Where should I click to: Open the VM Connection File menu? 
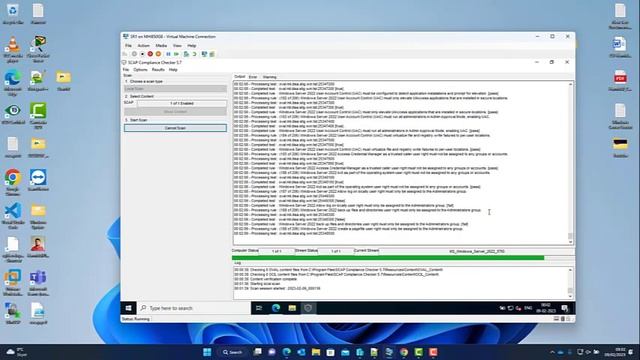pyautogui.click(x=128, y=46)
